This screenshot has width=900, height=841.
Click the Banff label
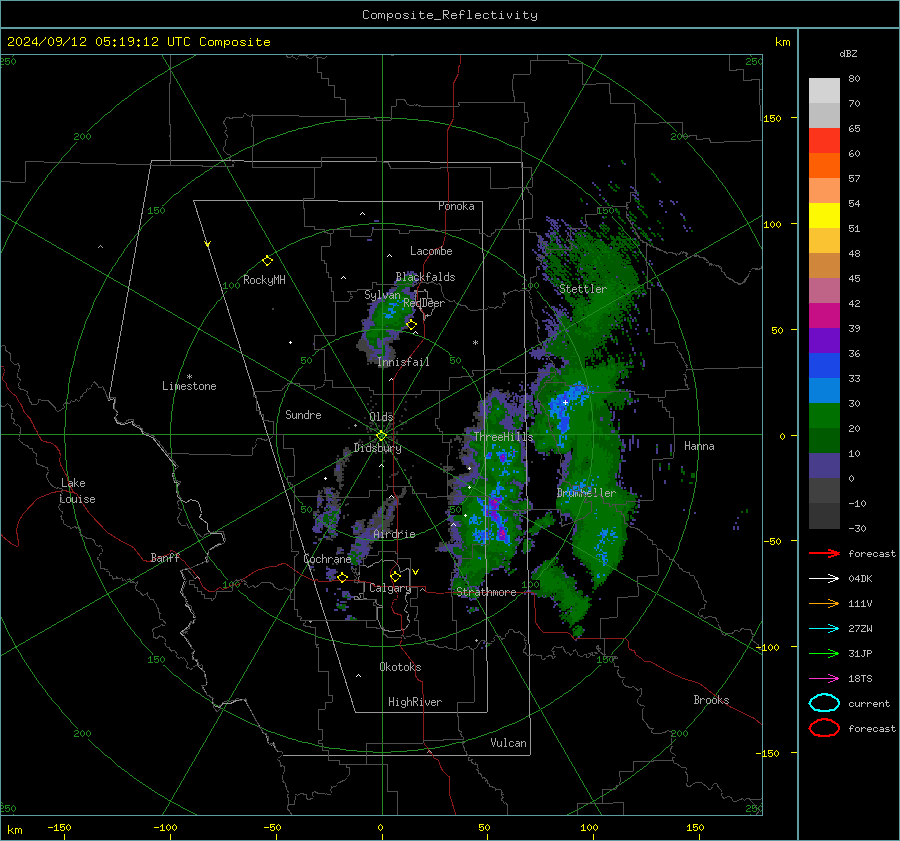coord(165,557)
